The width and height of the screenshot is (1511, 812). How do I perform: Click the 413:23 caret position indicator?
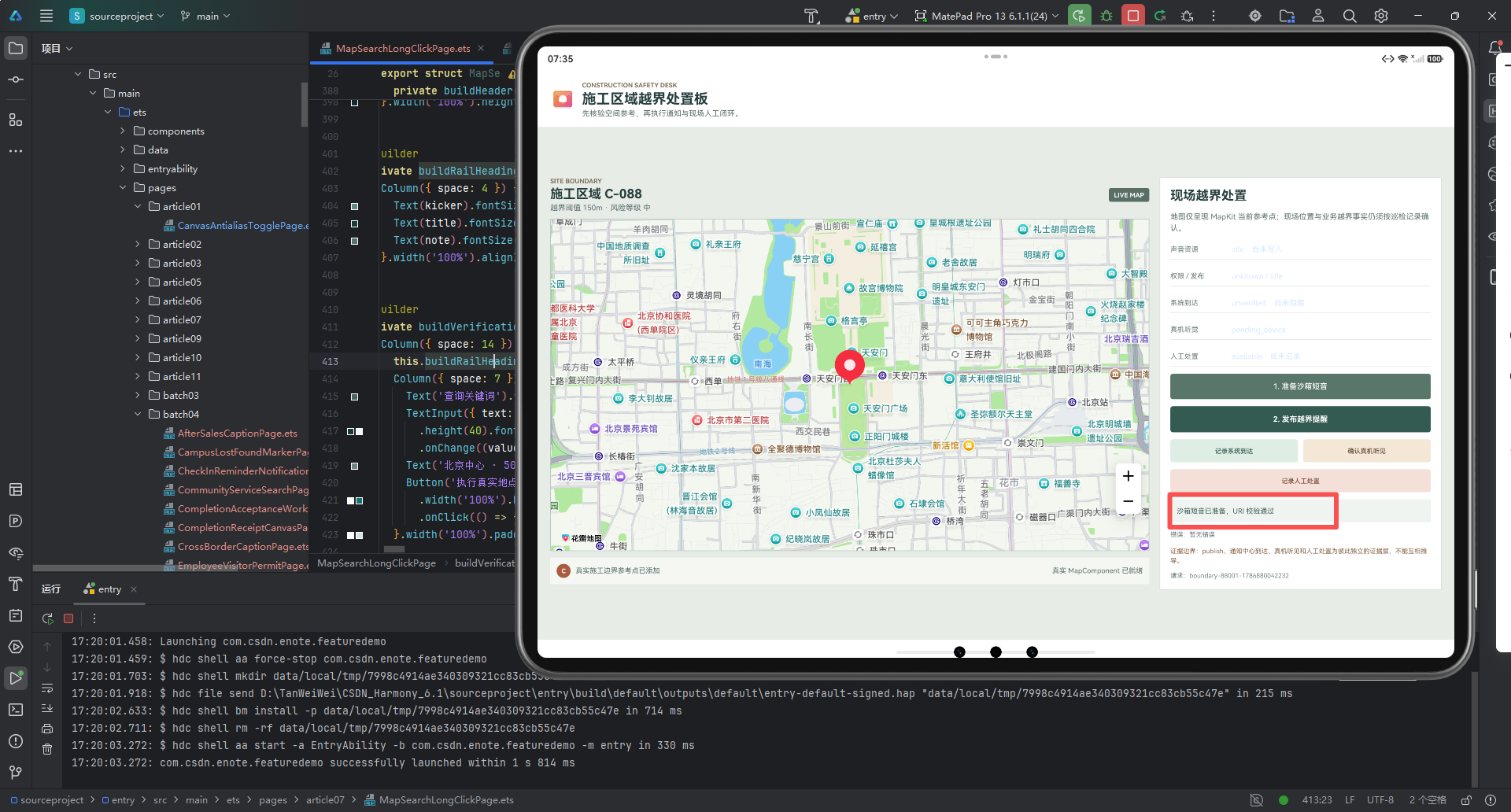click(1317, 800)
